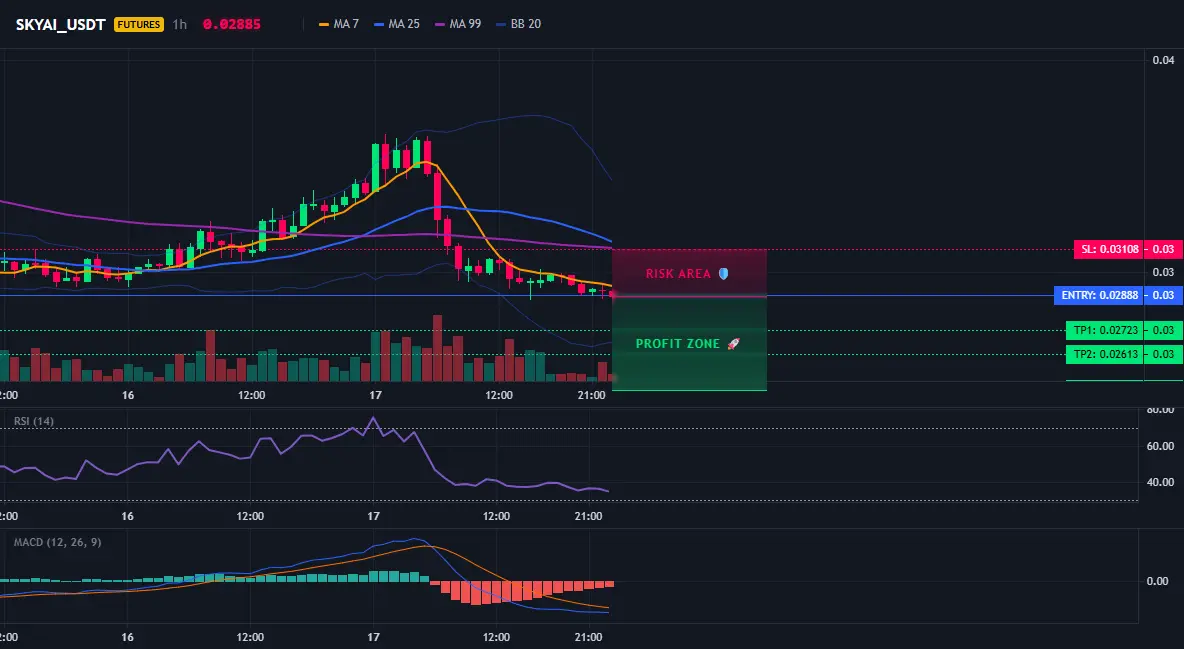Click the 0.04 price axis label

tap(1164, 60)
